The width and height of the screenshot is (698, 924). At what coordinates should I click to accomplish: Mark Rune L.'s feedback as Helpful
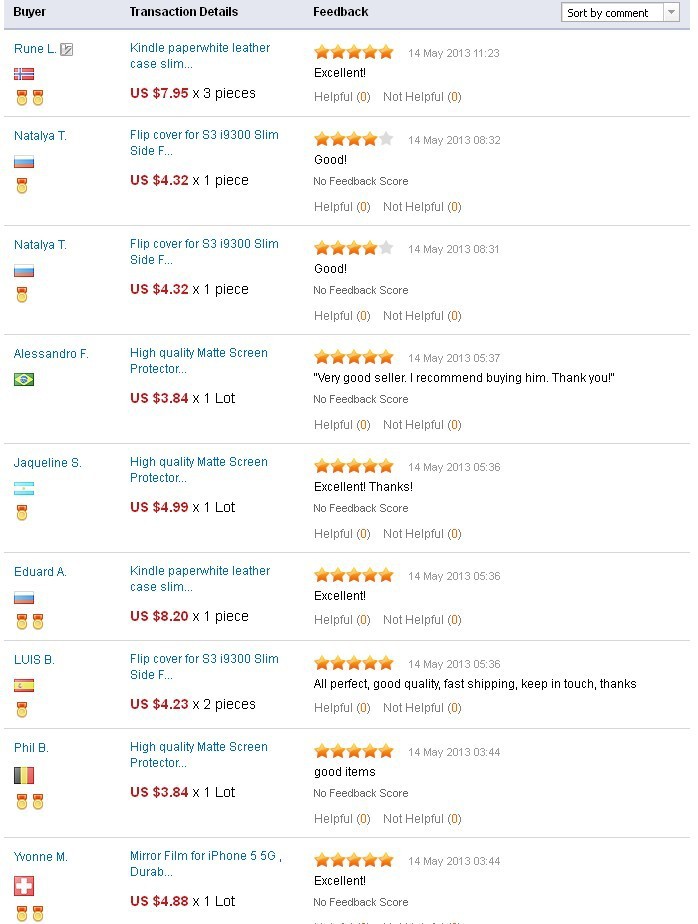[342, 97]
